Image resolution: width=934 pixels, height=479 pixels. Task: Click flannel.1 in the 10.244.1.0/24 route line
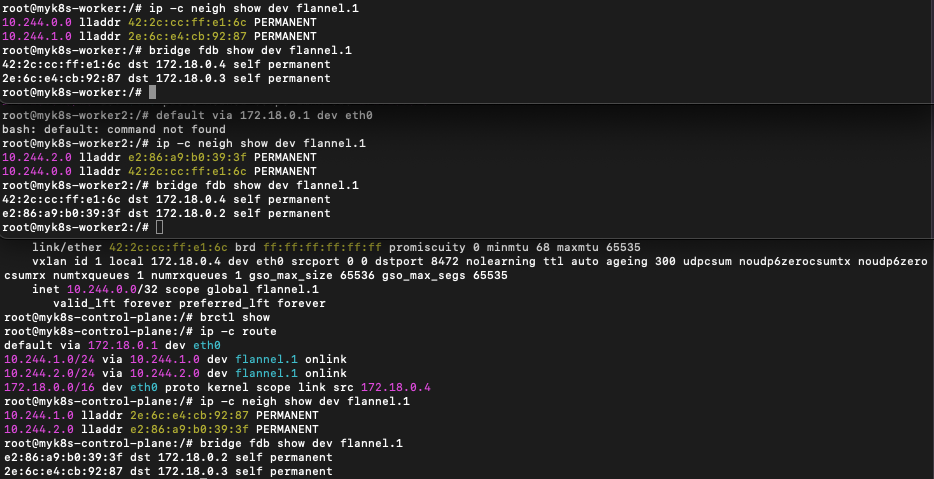tap(267, 359)
